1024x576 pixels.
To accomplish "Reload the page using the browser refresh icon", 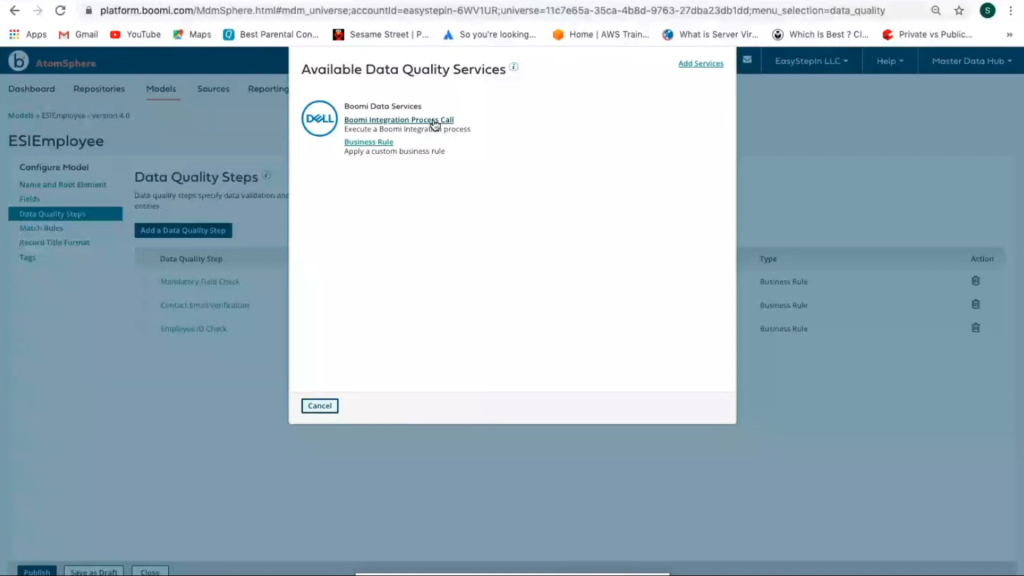I will click(62, 10).
